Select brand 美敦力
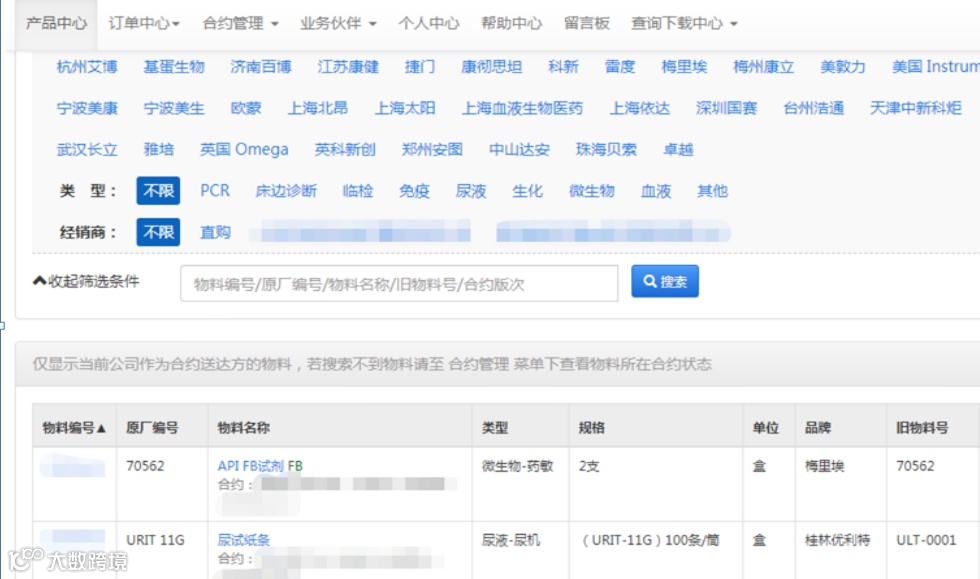The width and height of the screenshot is (980, 579). (843, 66)
